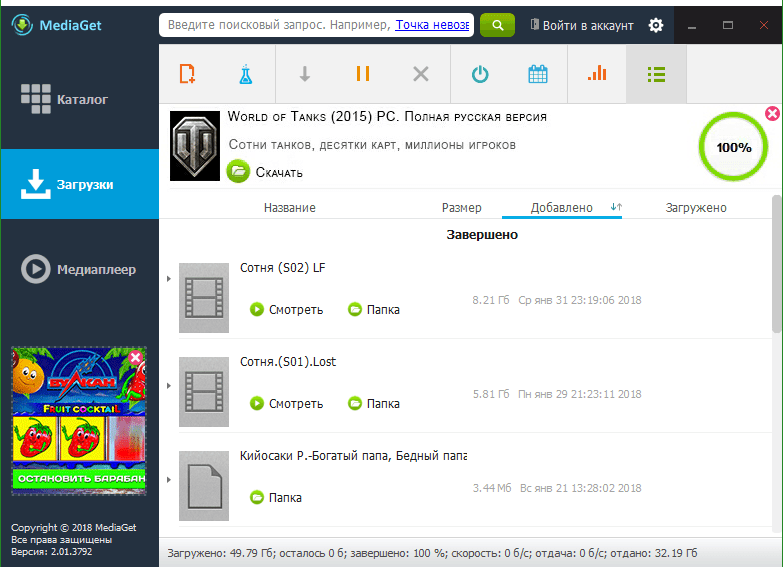783x567 pixels.
Task: Click the size value 8.21 Гб
Action: pos(491,300)
